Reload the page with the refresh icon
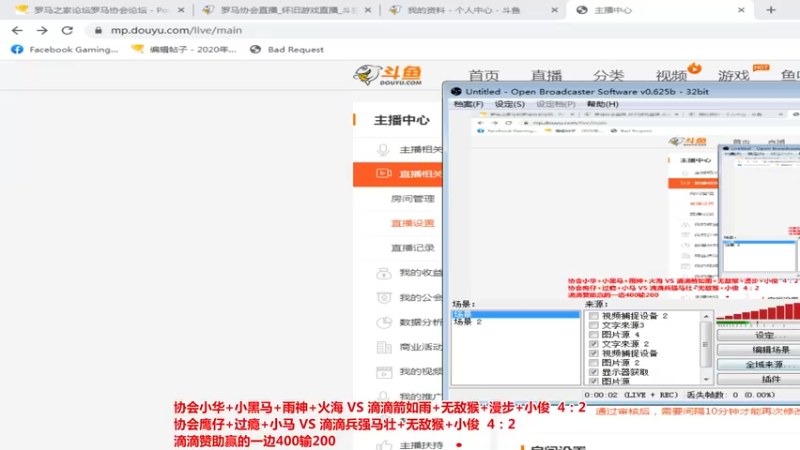The image size is (800, 450). 67,31
